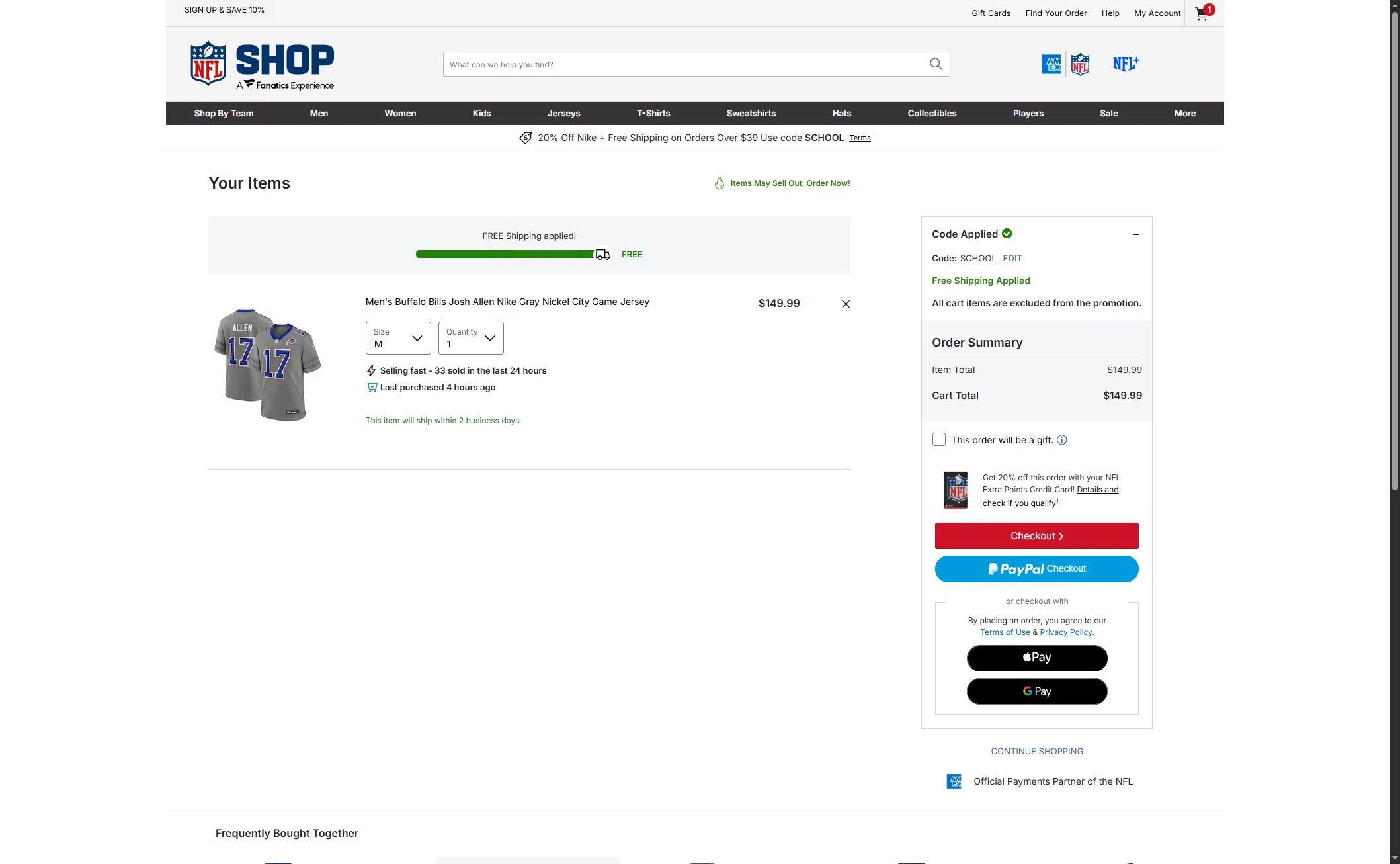Click the green checkmark beside Code Applied
The height and width of the screenshot is (864, 1400).
pos(1007,234)
